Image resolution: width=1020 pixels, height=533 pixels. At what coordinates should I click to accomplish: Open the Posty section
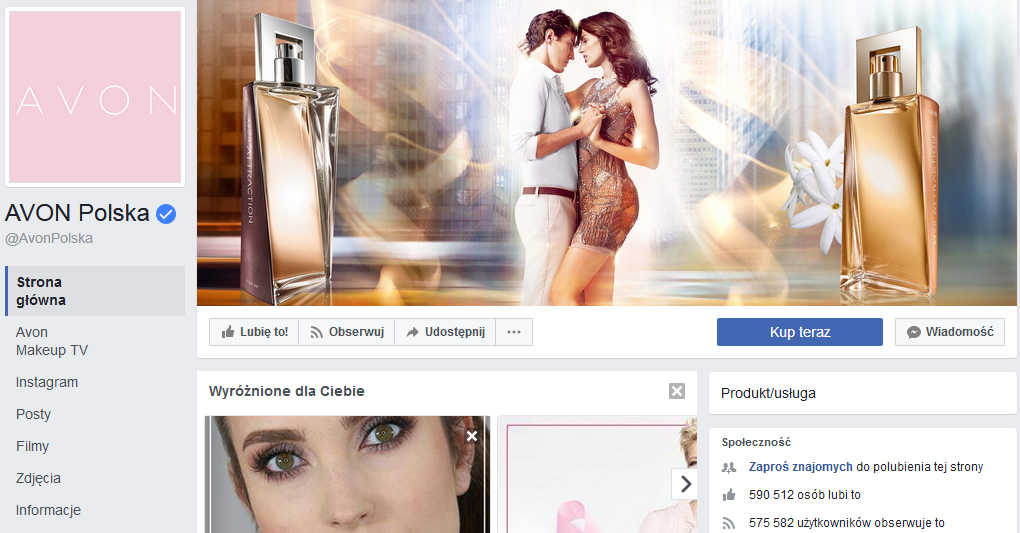33,414
